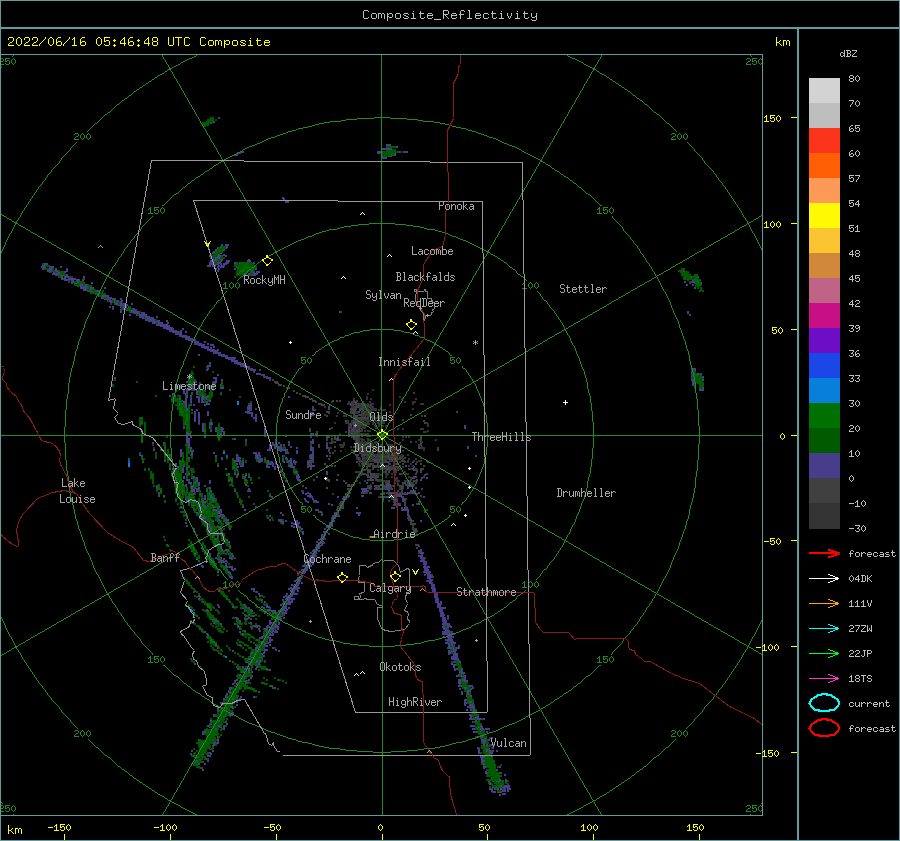Viewport: 900px width, 841px height.
Task: Click the orange 111V arrow icon
Action: [824, 603]
